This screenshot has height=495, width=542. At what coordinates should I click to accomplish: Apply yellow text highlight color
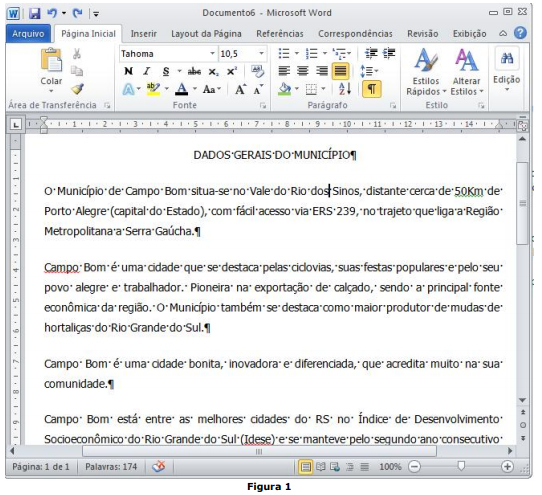pos(153,89)
